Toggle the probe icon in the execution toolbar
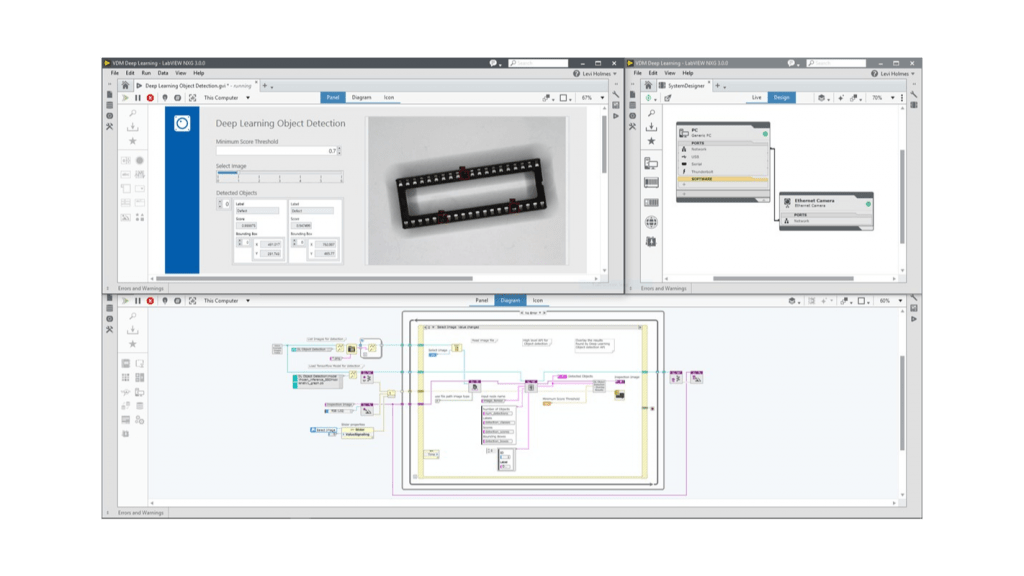 pos(163,96)
